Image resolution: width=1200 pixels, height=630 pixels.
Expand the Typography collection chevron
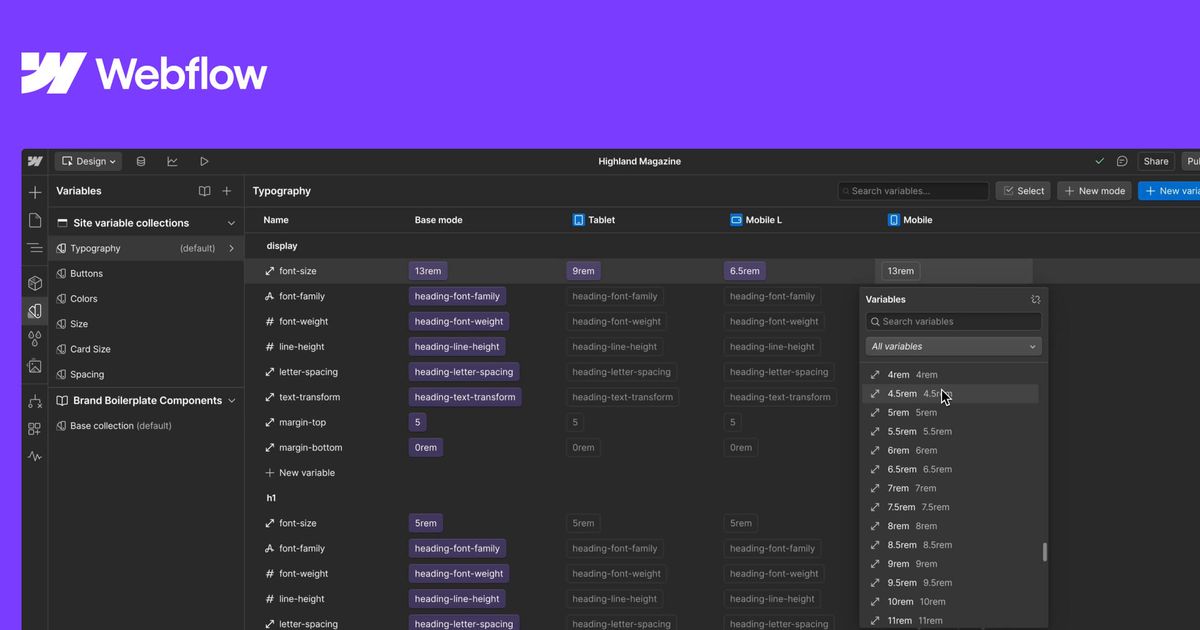pos(232,248)
